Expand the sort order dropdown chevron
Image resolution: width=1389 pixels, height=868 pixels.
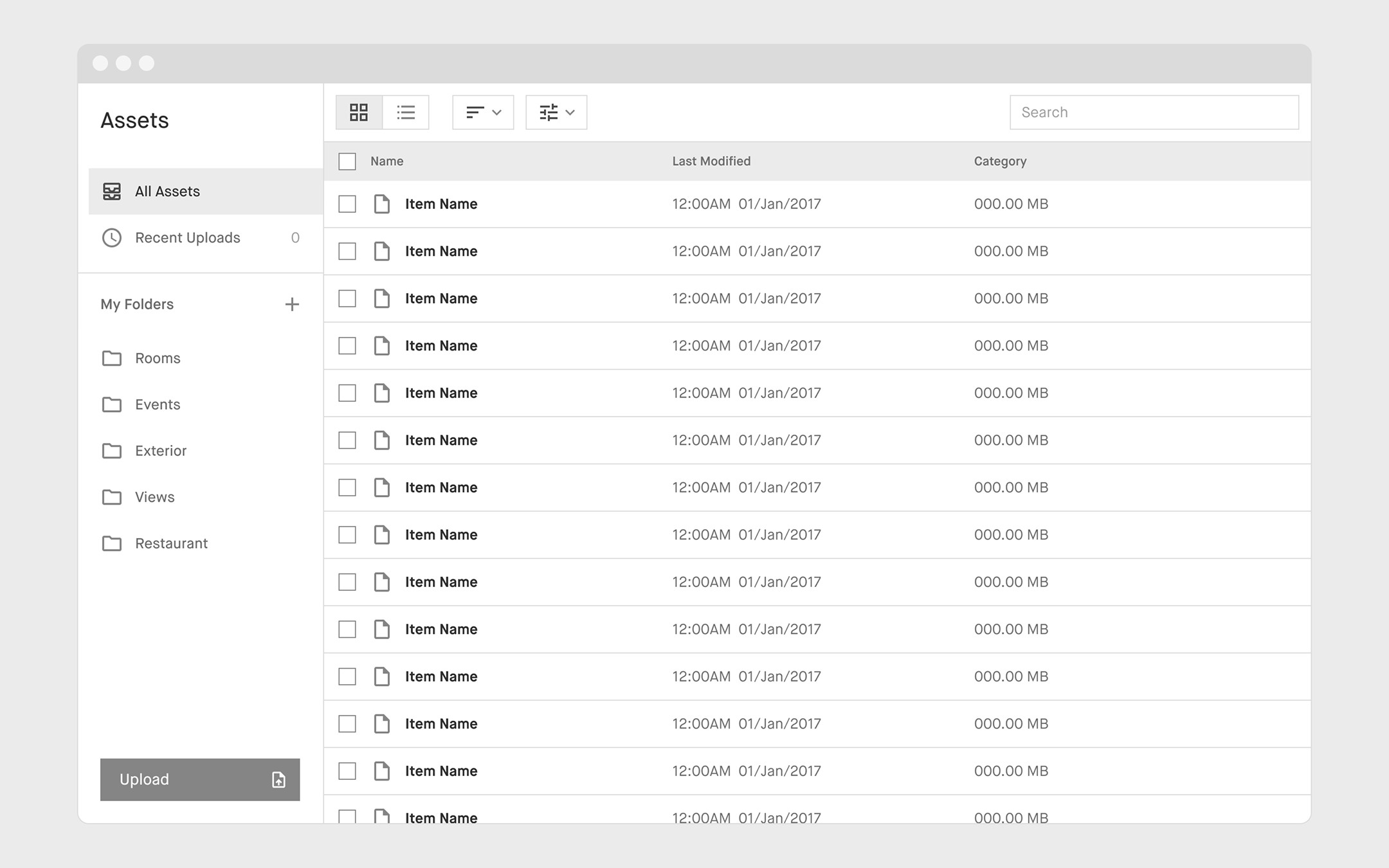pyautogui.click(x=496, y=112)
